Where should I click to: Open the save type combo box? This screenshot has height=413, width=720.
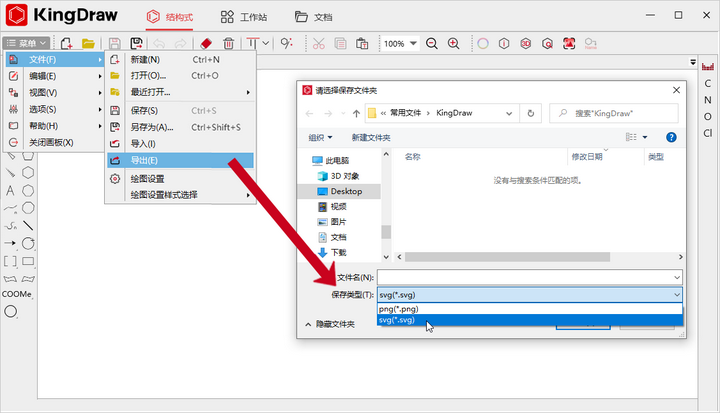pyautogui.click(x=529, y=295)
